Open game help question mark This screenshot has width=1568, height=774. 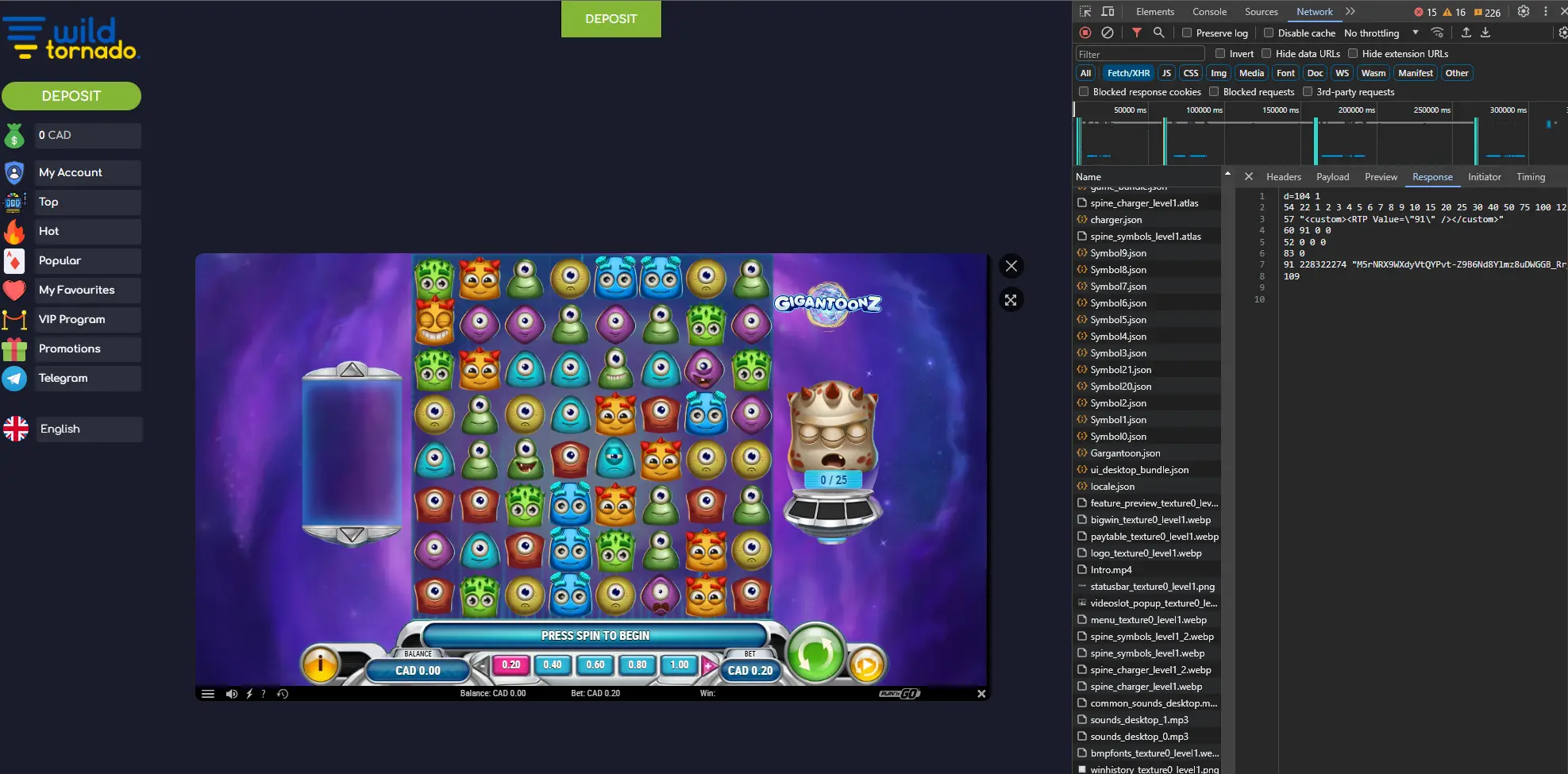tap(264, 694)
